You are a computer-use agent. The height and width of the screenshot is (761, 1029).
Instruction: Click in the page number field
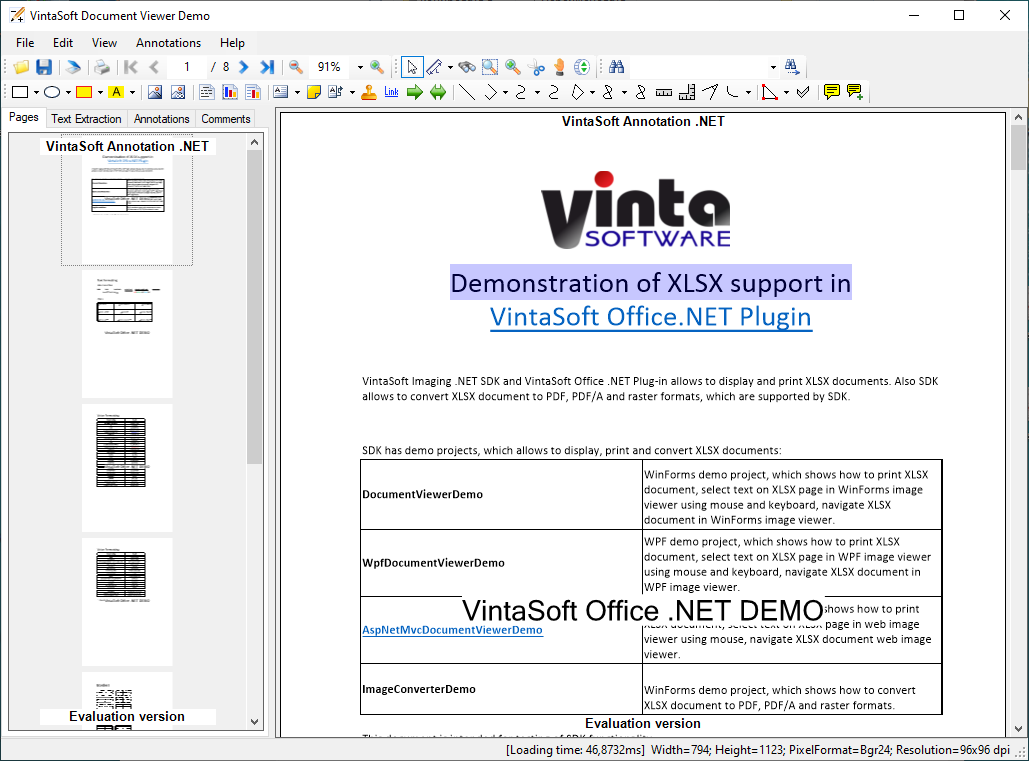(x=187, y=67)
